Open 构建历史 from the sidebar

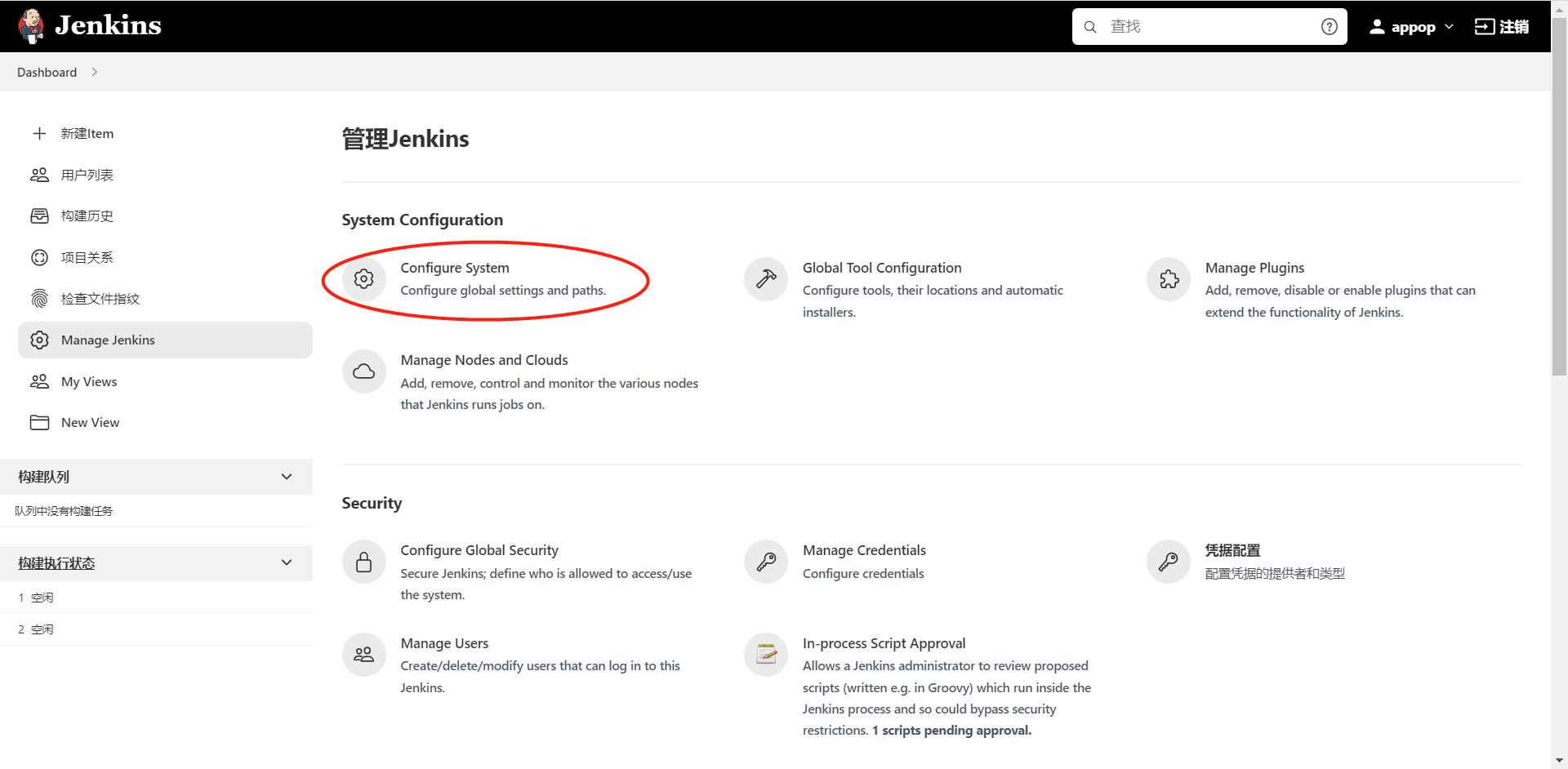(x=87, y=216)
